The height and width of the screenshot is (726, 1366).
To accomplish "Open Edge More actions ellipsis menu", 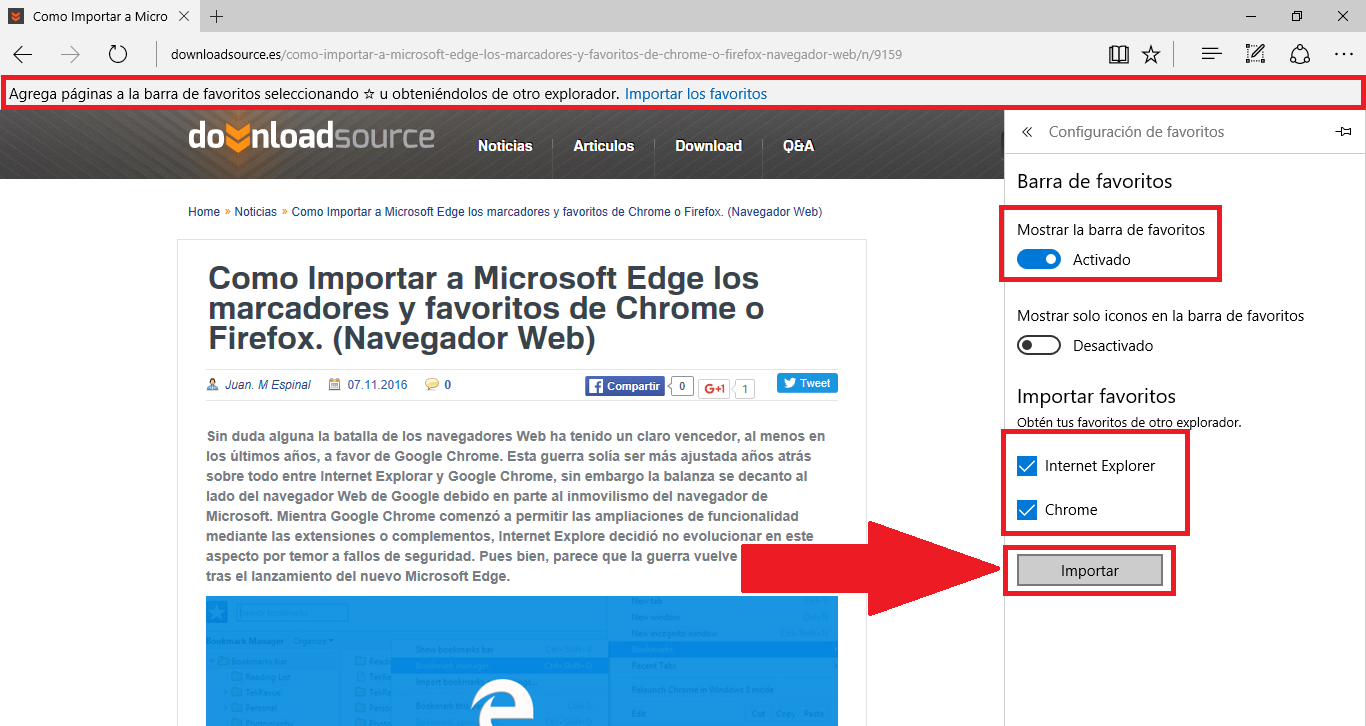I will [1344, 54].
